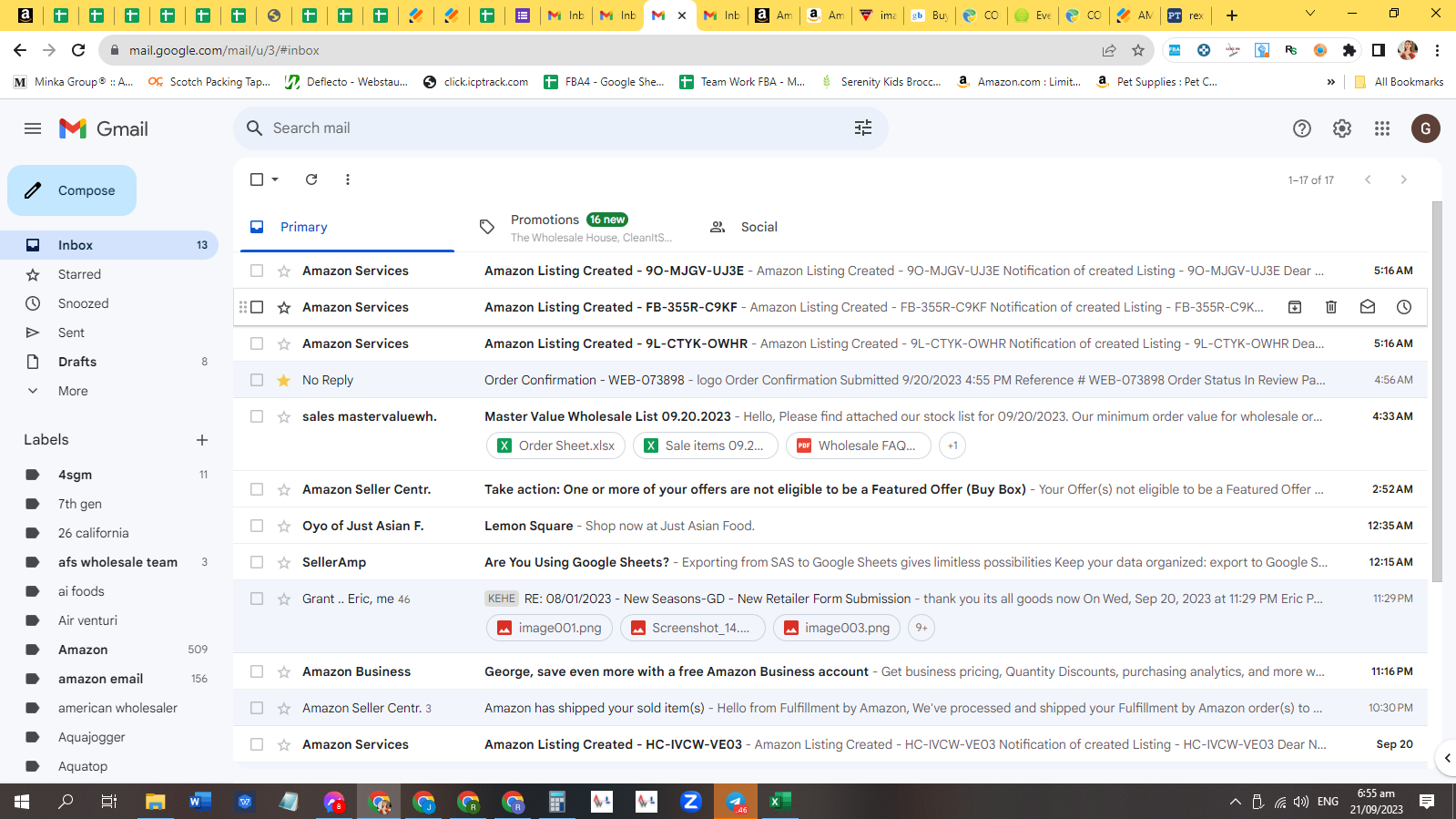
Task: Open the Google apps grid launcher
Action: pos(1382,128)
